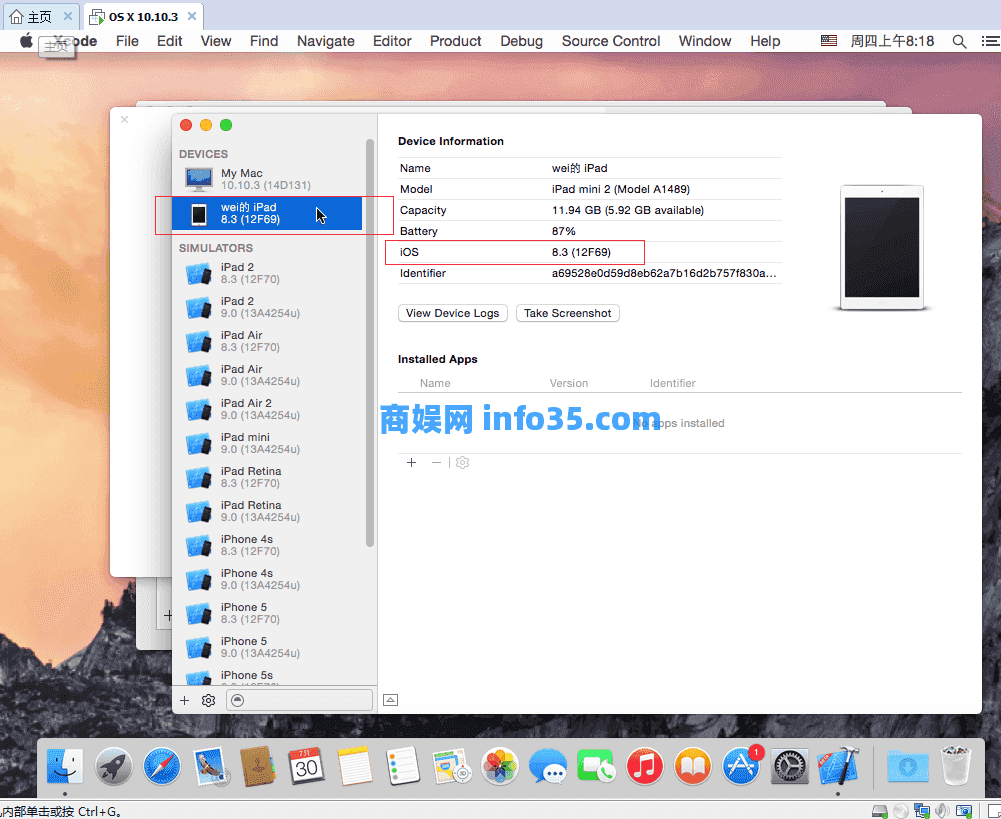Open System Preferences from the Dock
The image size is (1001, 819).
790,766
